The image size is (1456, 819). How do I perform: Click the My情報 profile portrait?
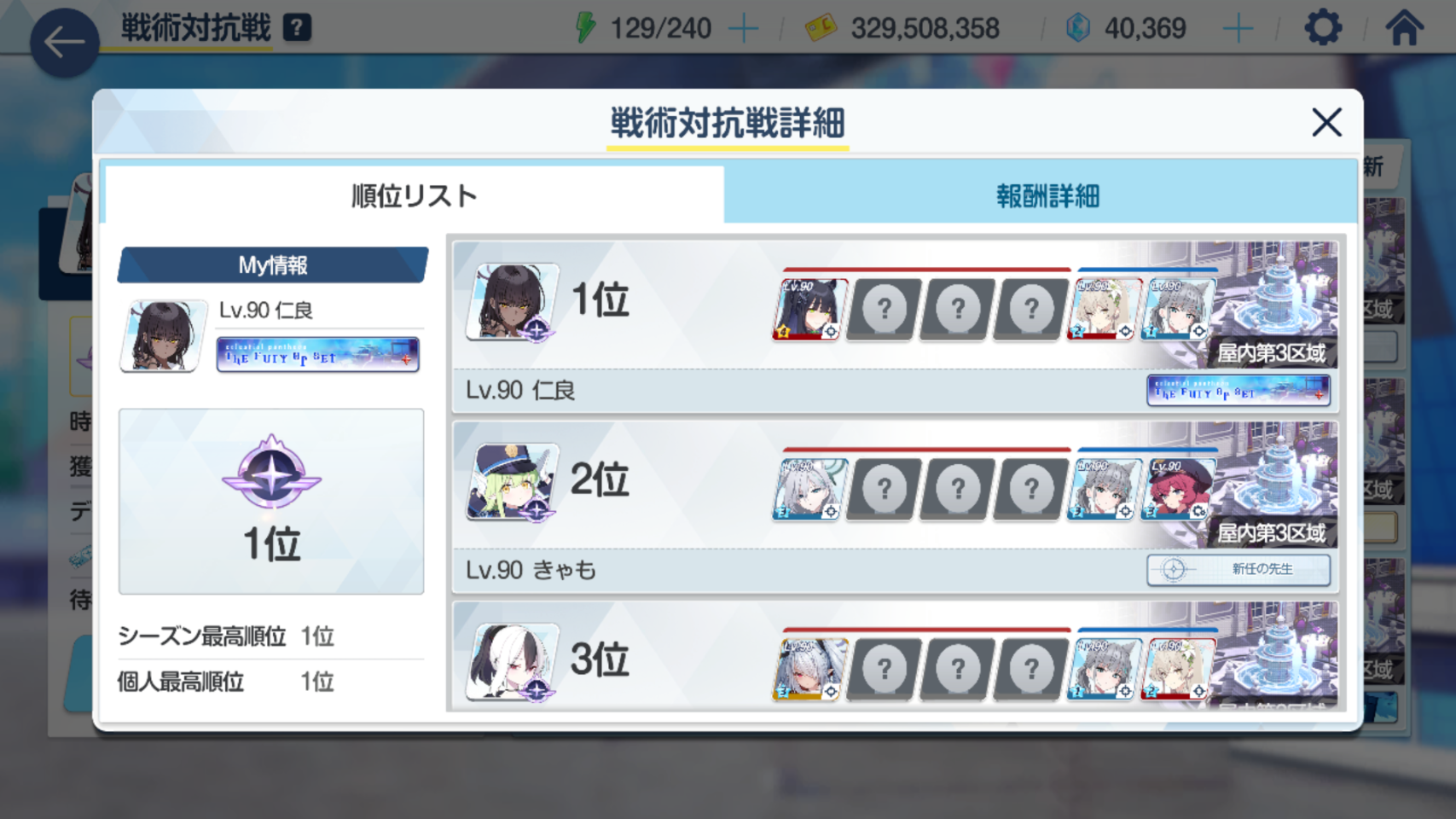pyautogui.click(x=164, y=335)
